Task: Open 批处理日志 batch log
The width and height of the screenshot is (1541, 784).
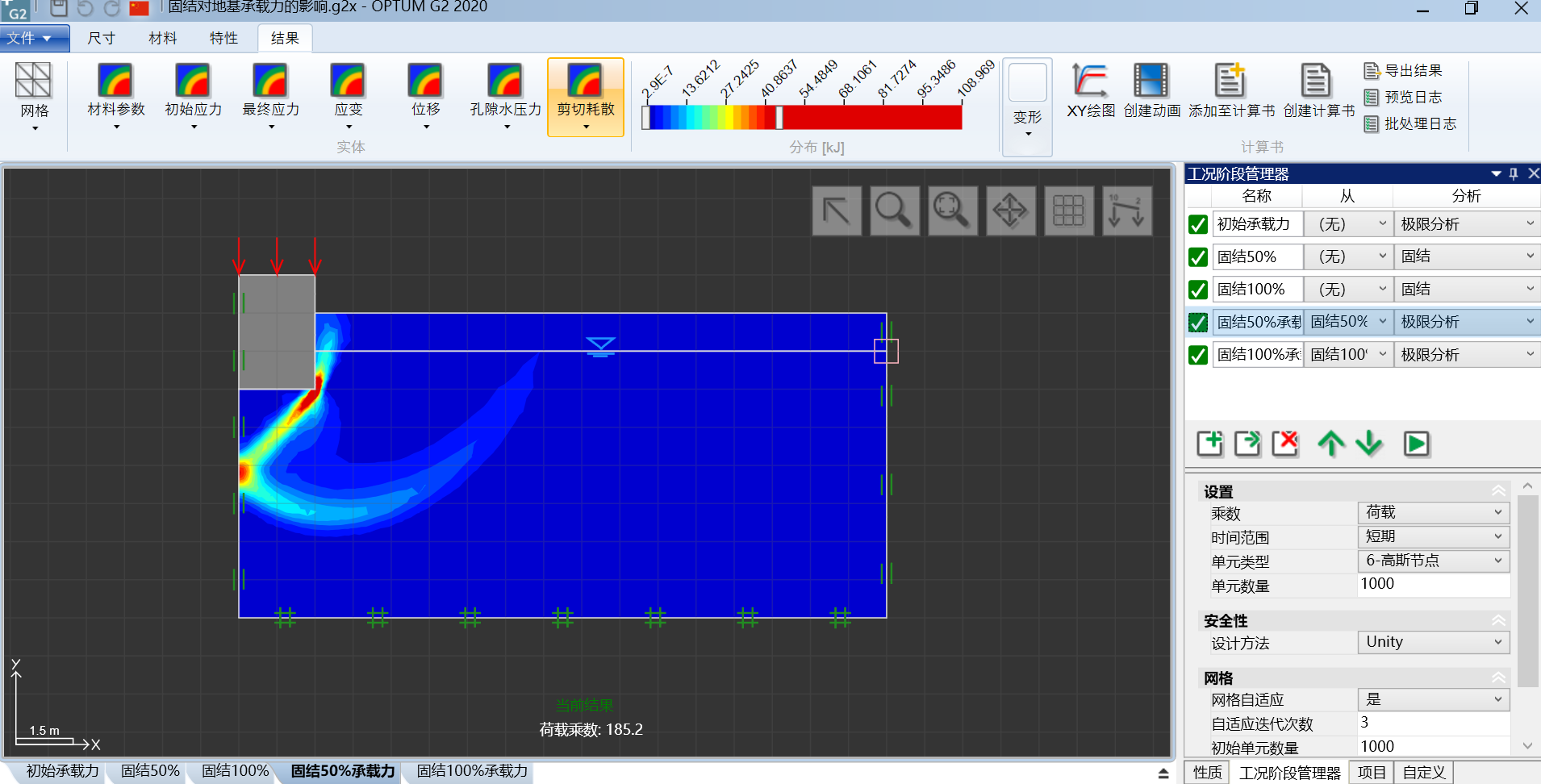Action: pos(1410,124)
